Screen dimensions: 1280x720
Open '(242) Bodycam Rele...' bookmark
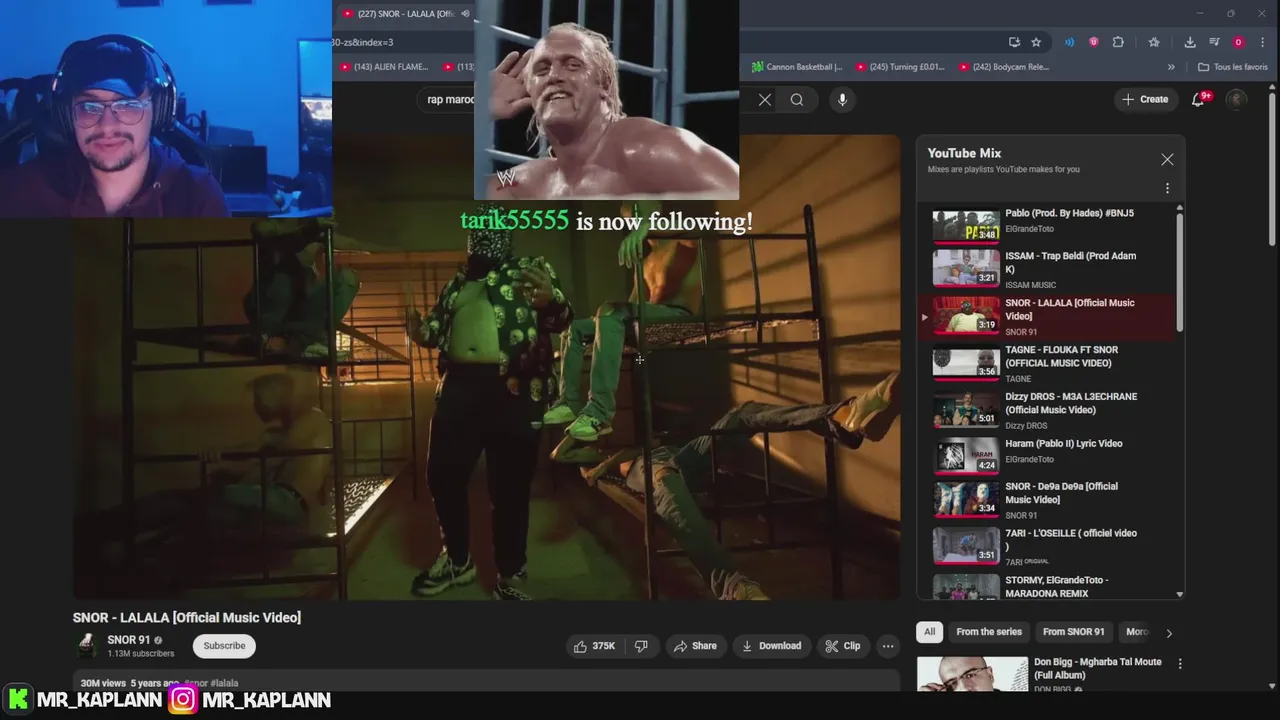pos(1003,67)
